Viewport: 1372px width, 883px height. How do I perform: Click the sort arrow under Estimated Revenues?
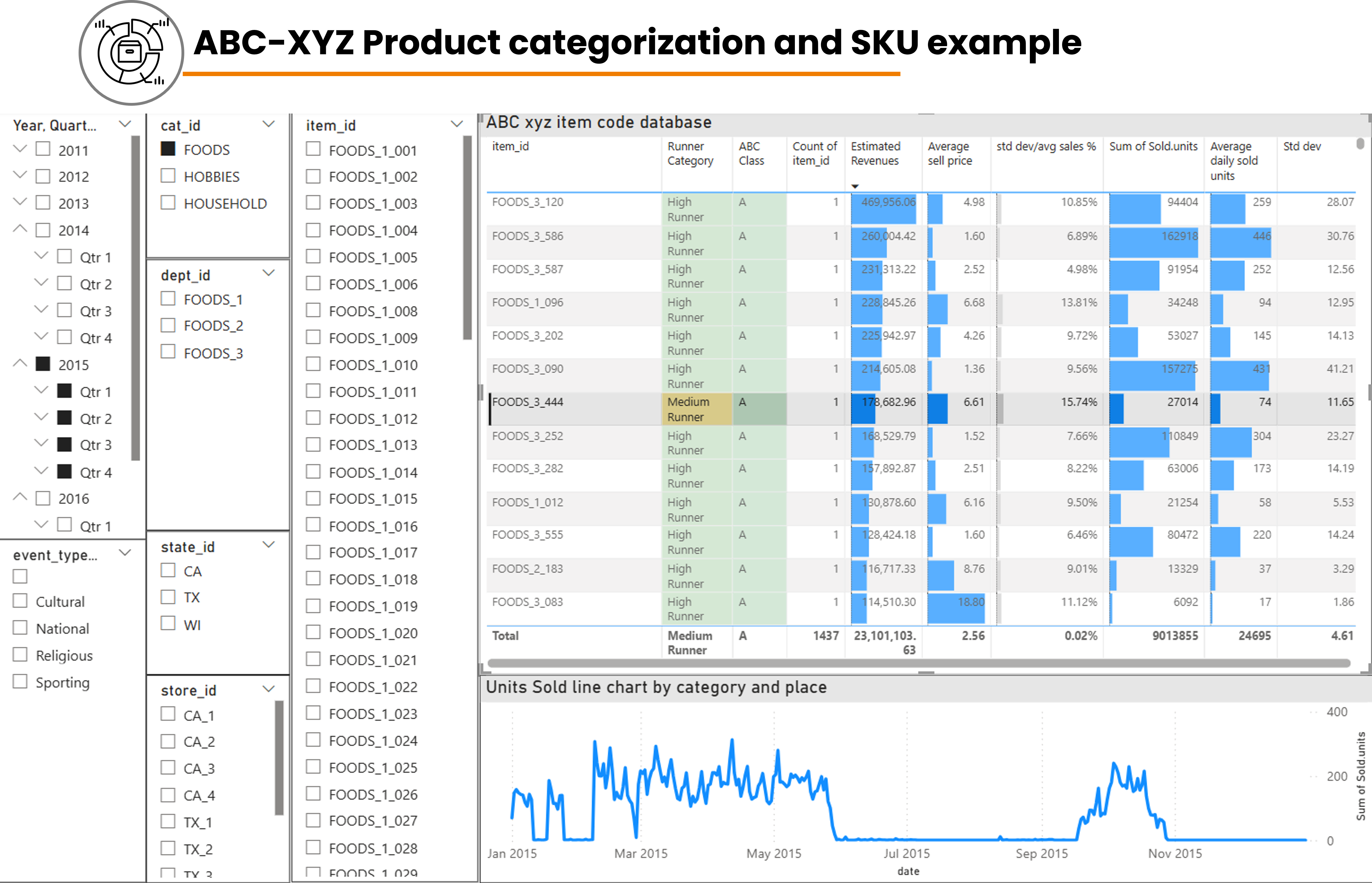(x=854, y=186)
